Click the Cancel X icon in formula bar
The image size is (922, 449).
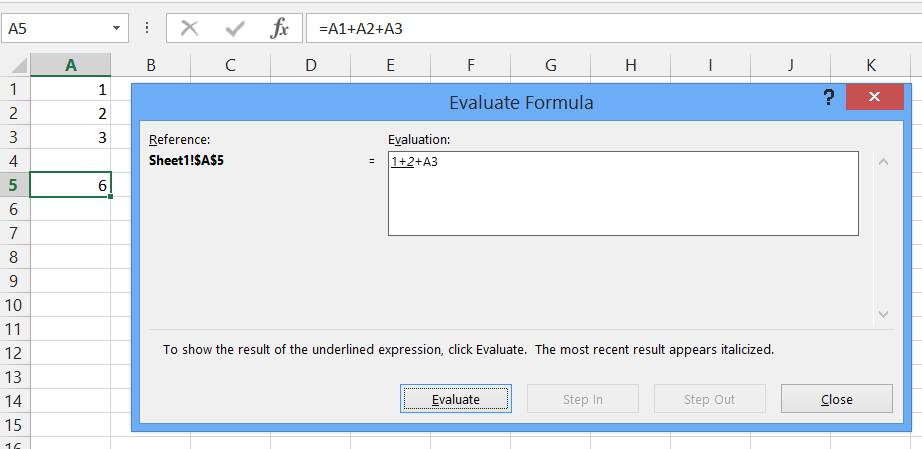pos(189,29)
